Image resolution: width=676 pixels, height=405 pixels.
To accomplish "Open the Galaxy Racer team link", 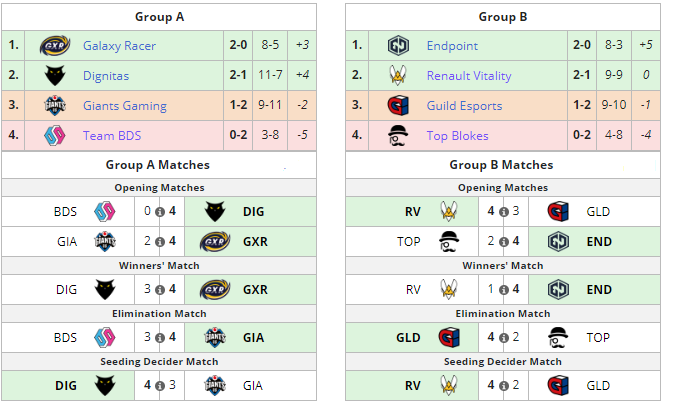I will (119, 46).
